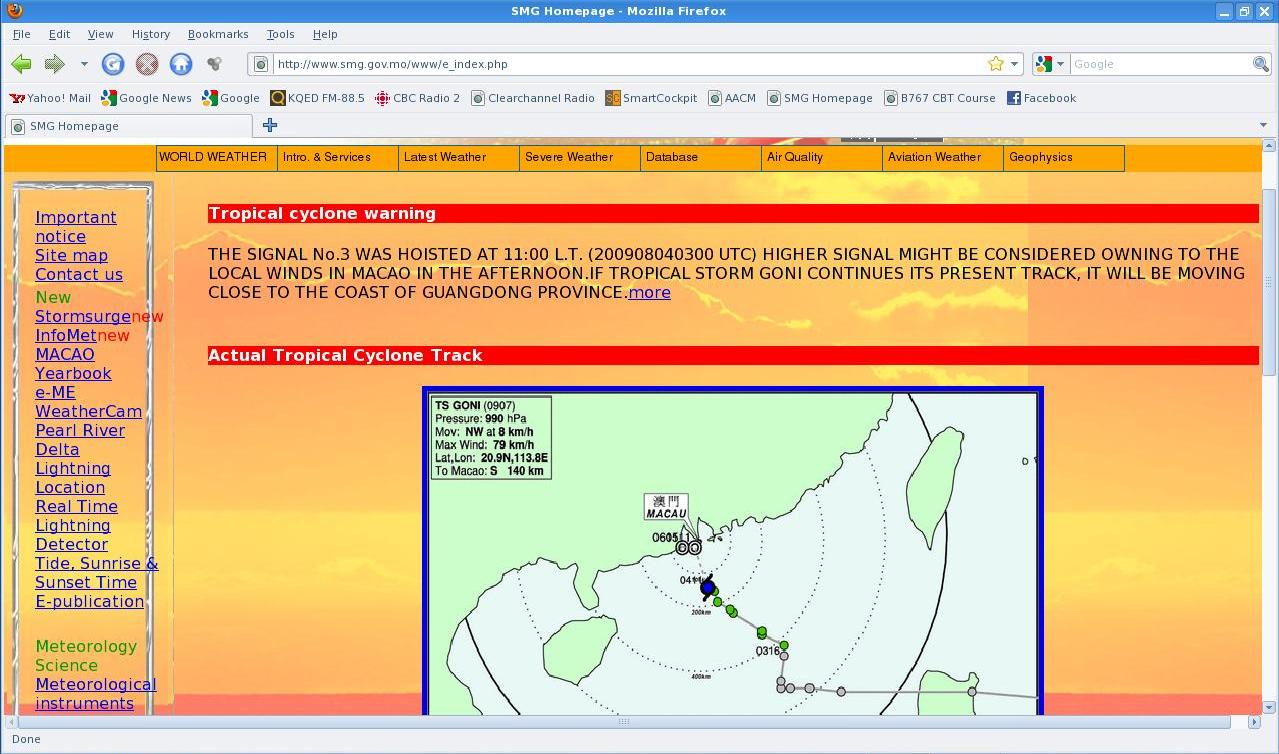Open the WORLD WEATHER menu on the page
1279x754 pixels.
(x=217, y=158)
